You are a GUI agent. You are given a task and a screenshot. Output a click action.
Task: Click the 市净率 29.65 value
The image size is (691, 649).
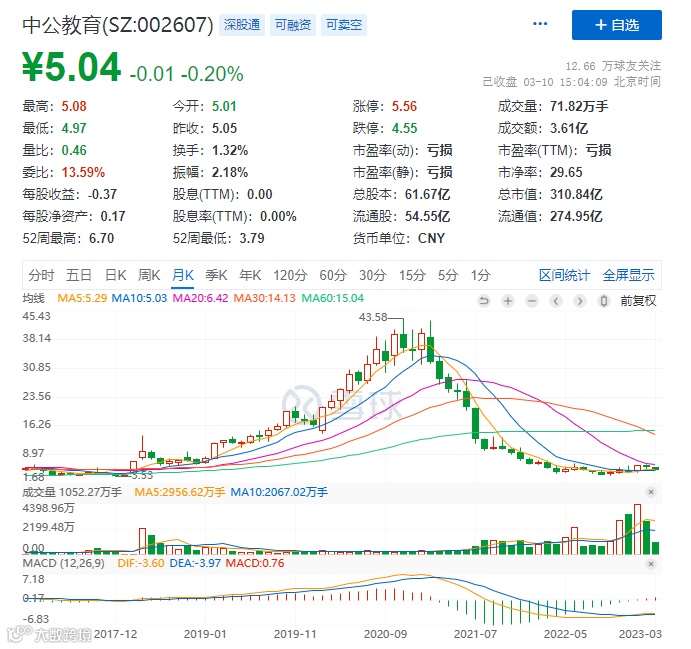click(x=566, y=172)
